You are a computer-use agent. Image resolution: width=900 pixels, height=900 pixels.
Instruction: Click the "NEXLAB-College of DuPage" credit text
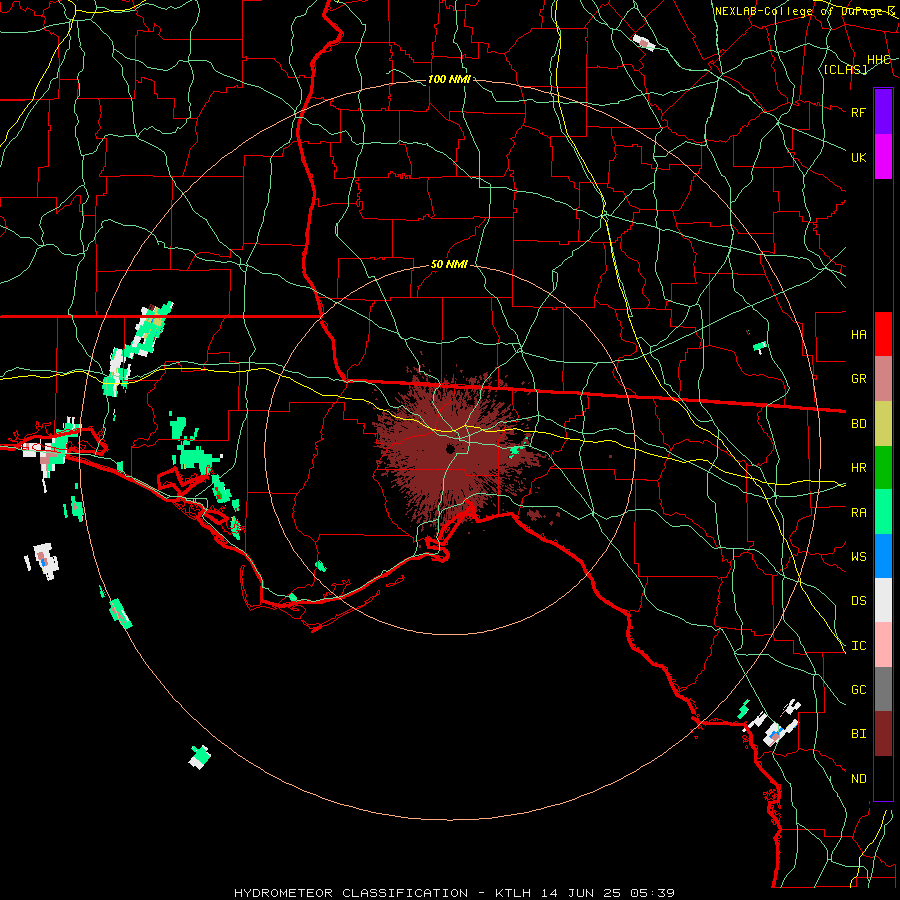pos(800,11)
